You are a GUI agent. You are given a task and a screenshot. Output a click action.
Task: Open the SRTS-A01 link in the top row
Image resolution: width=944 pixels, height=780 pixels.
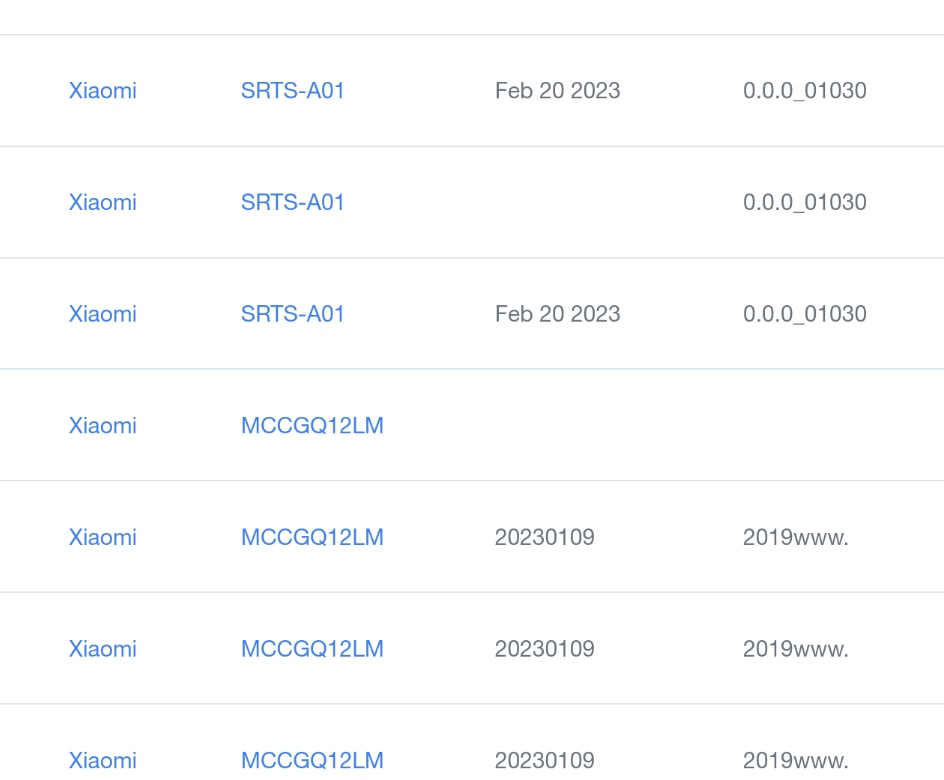292,90
